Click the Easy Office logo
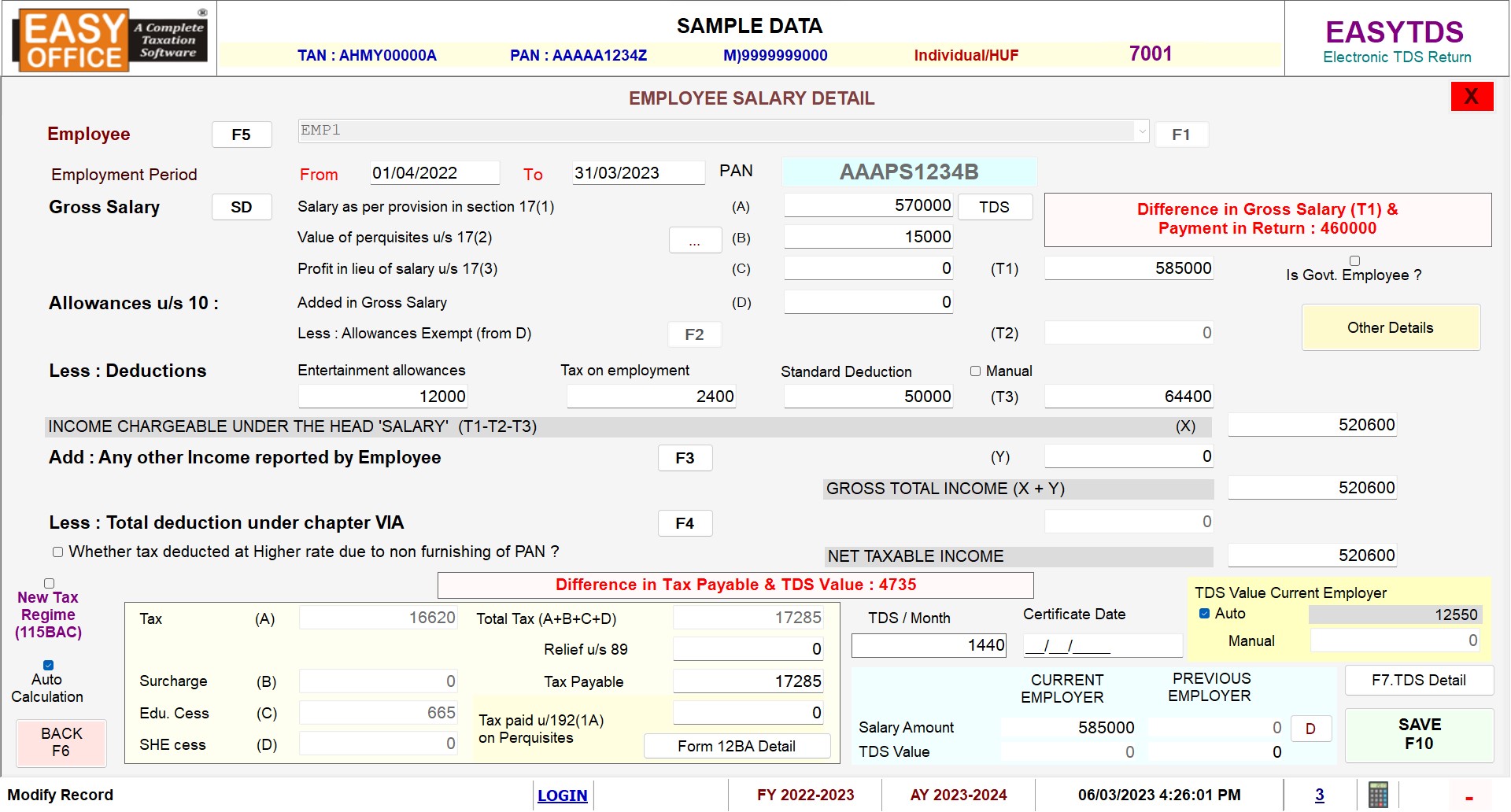1511x812 pixels. tap(109, 39)
